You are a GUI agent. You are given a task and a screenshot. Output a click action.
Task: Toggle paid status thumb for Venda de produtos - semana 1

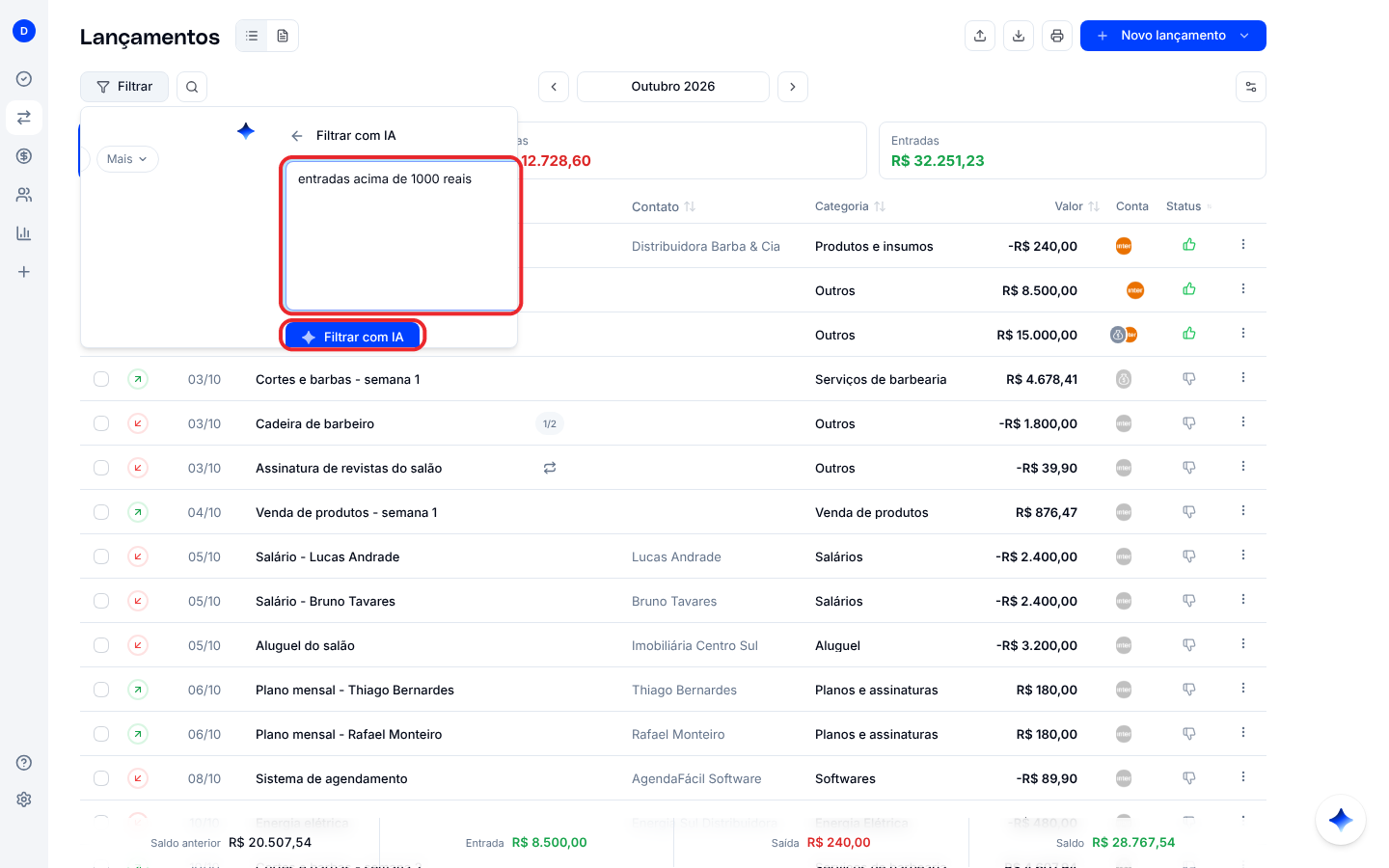1189,512
